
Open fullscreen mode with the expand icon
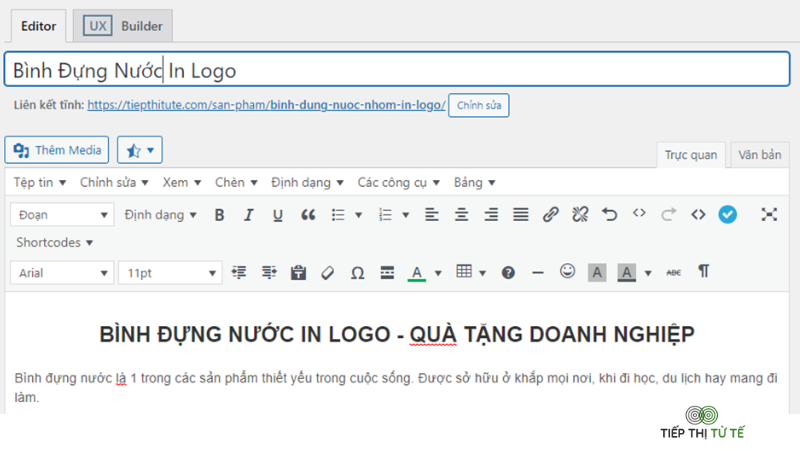point(769,214)
